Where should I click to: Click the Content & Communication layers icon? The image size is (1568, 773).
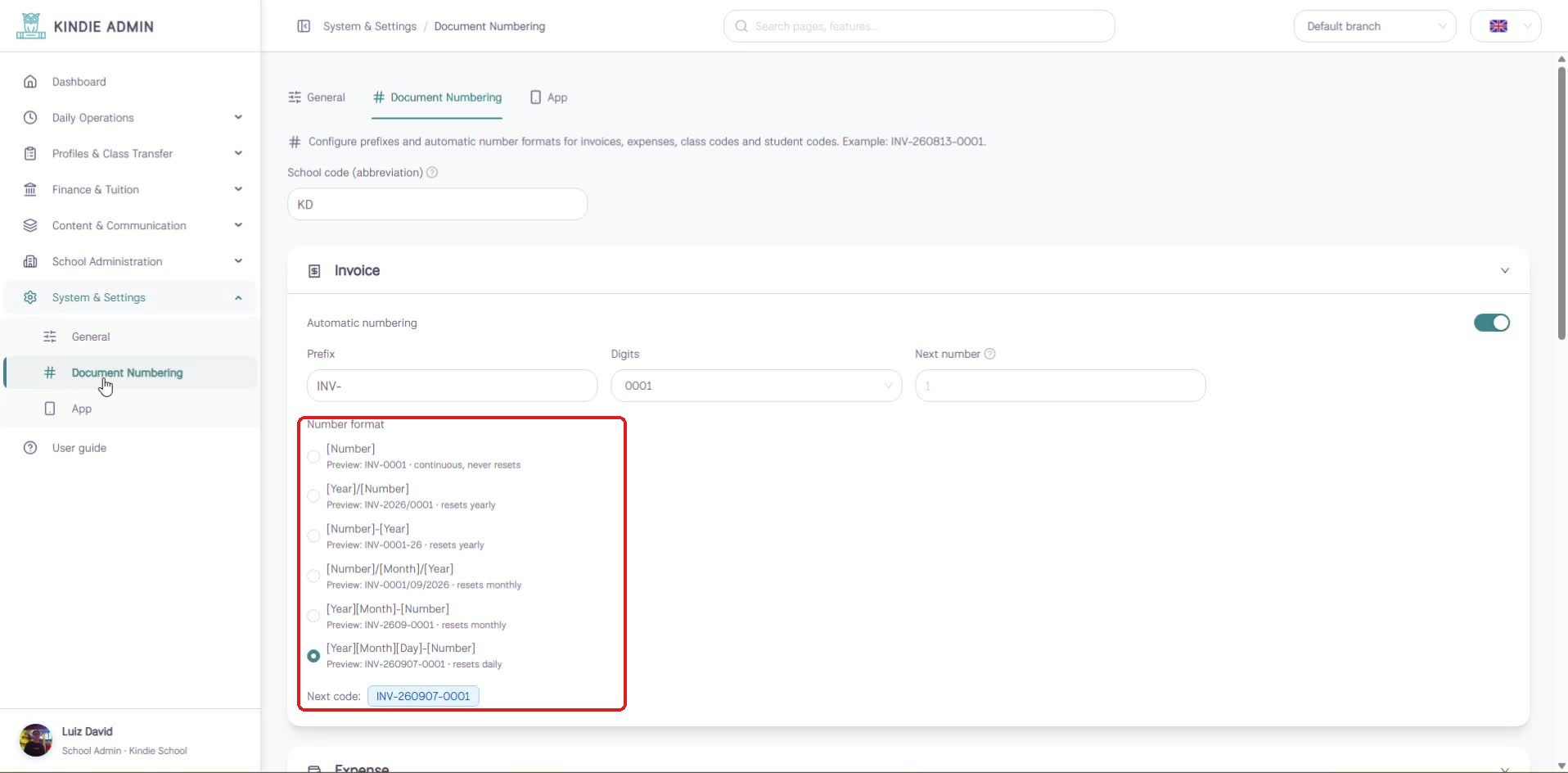click(30, 226)
